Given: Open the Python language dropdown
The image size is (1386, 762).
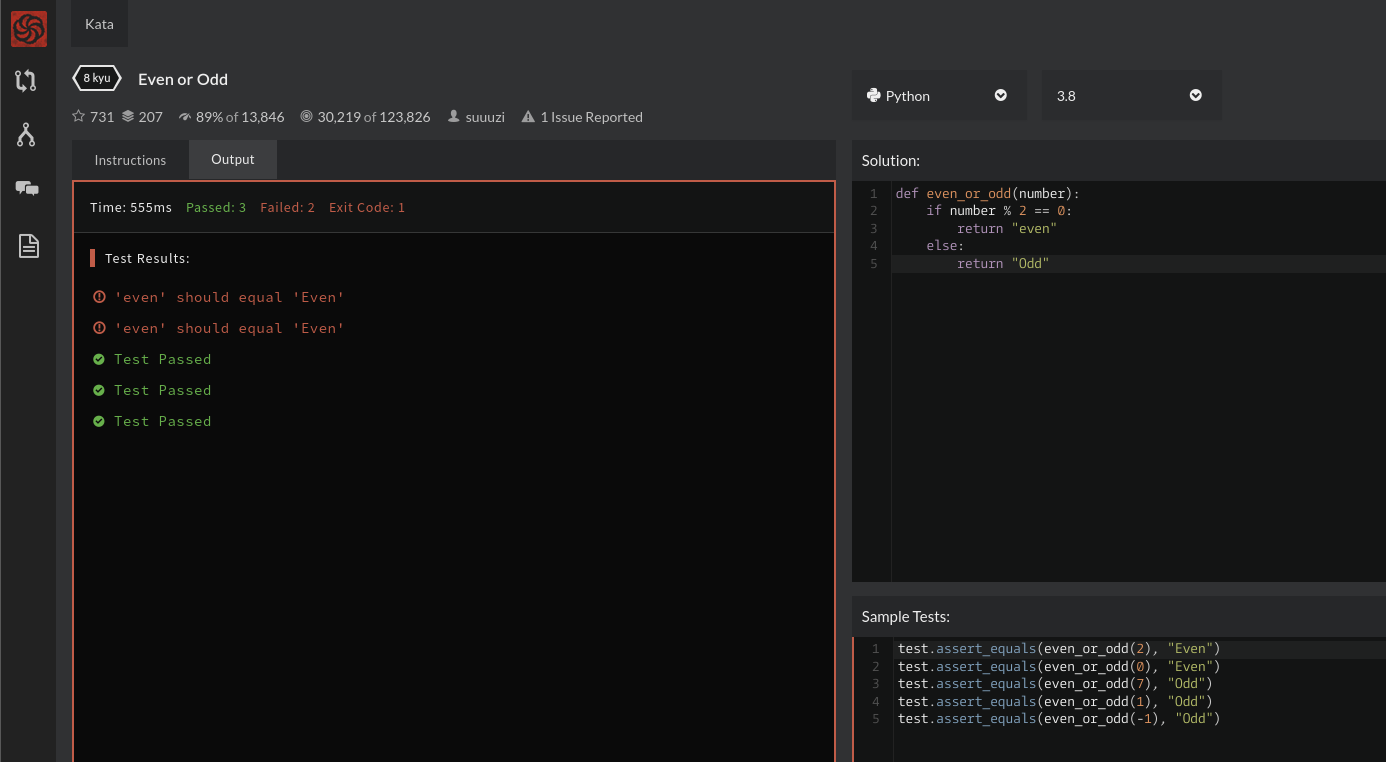Looking at the screenshot, I should [x=938, y=96].
